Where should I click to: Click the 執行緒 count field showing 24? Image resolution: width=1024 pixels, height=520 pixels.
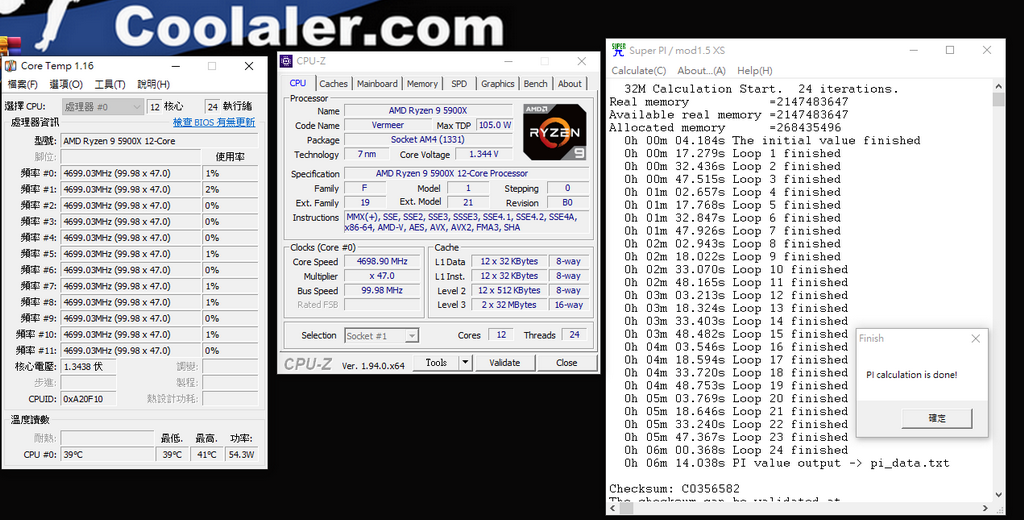(213, 106)
